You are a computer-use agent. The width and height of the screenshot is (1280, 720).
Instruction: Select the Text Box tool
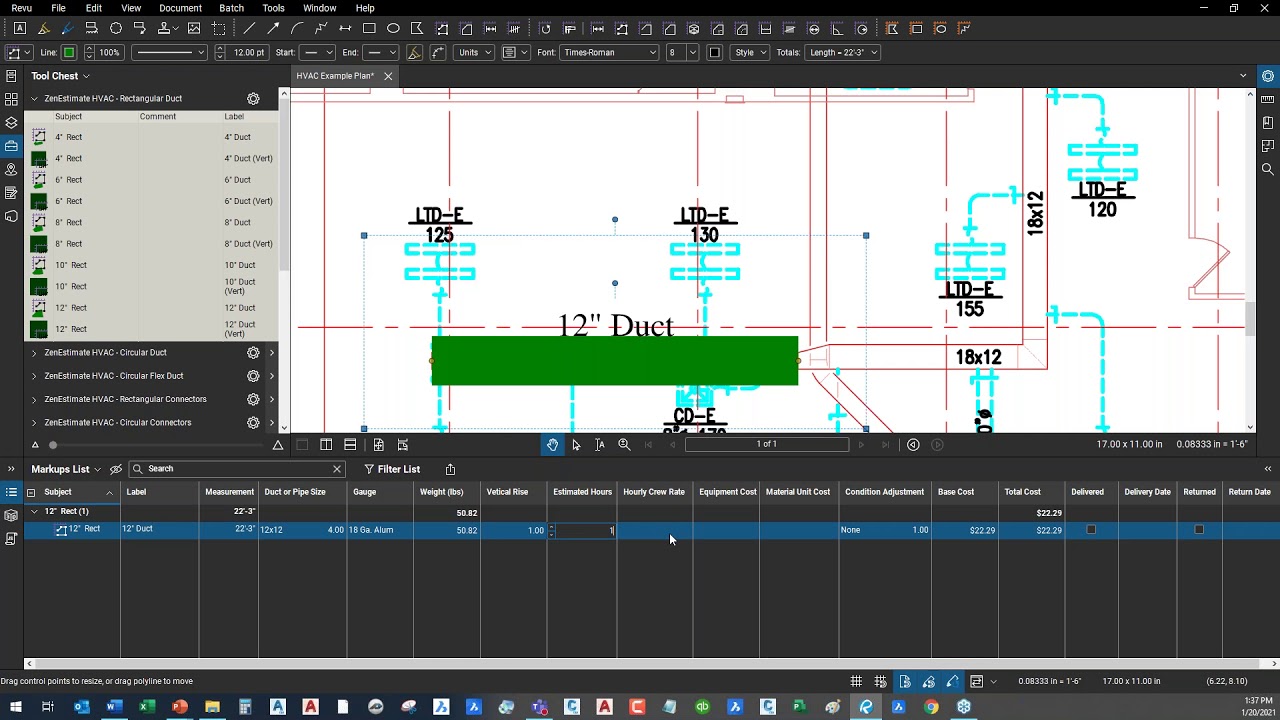tap(19, 29)
